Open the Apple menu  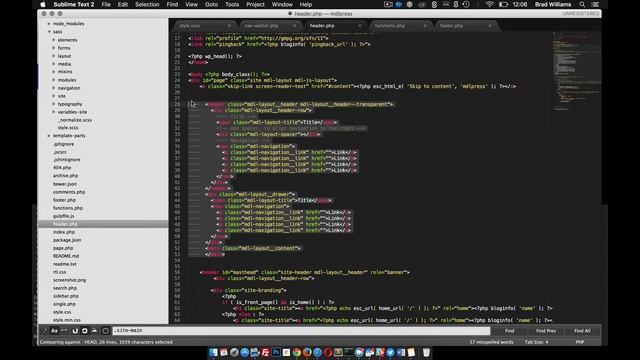click(43, 4)
